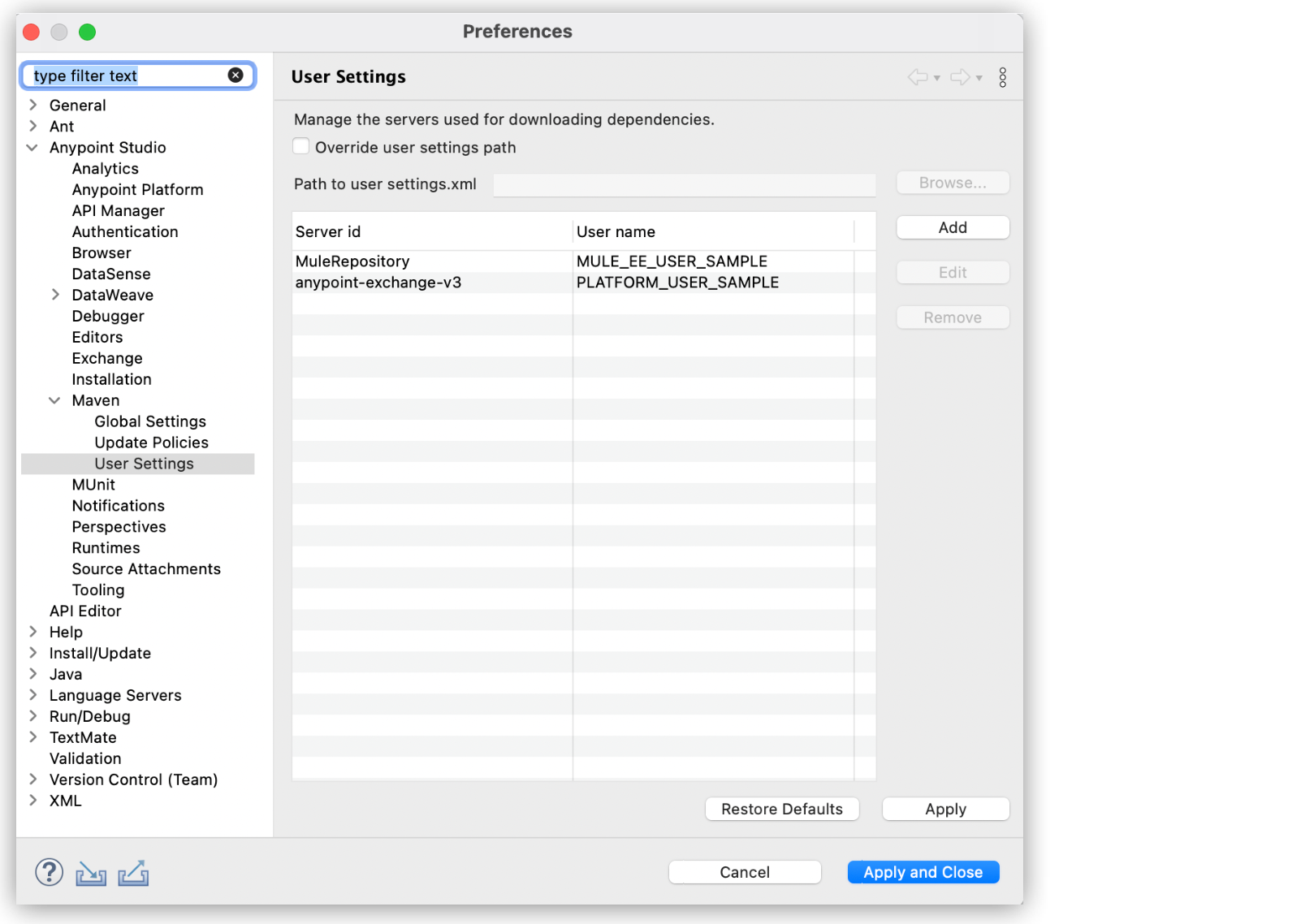Click the import preferences icon

point(91,874)
